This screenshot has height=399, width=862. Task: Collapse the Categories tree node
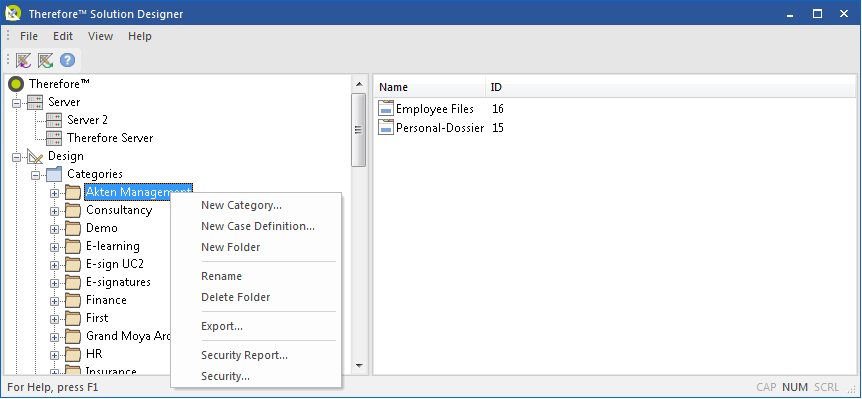pyautogui.click(x=36, y=175)
